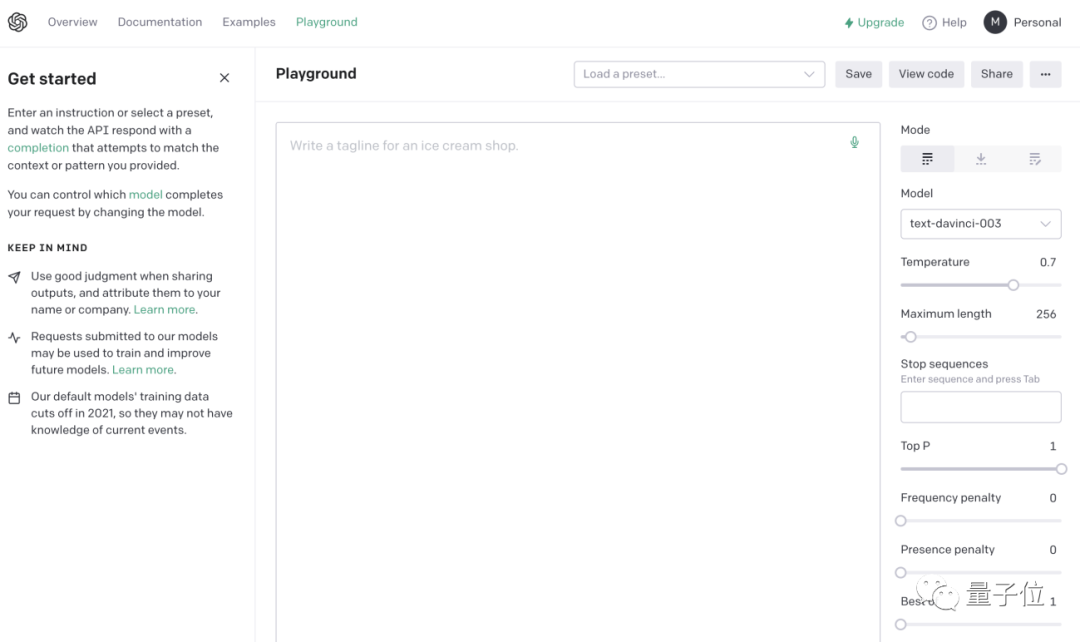
Task: Focus the Stop sequences input field
Action: click(980, 407)
